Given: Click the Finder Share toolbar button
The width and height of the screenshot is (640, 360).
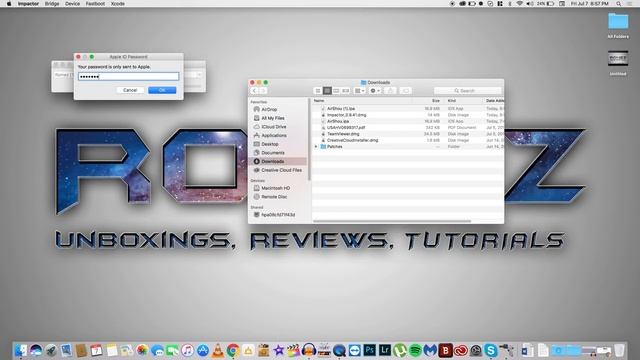Looking at the screenshot, I should (x=390, y=91).
